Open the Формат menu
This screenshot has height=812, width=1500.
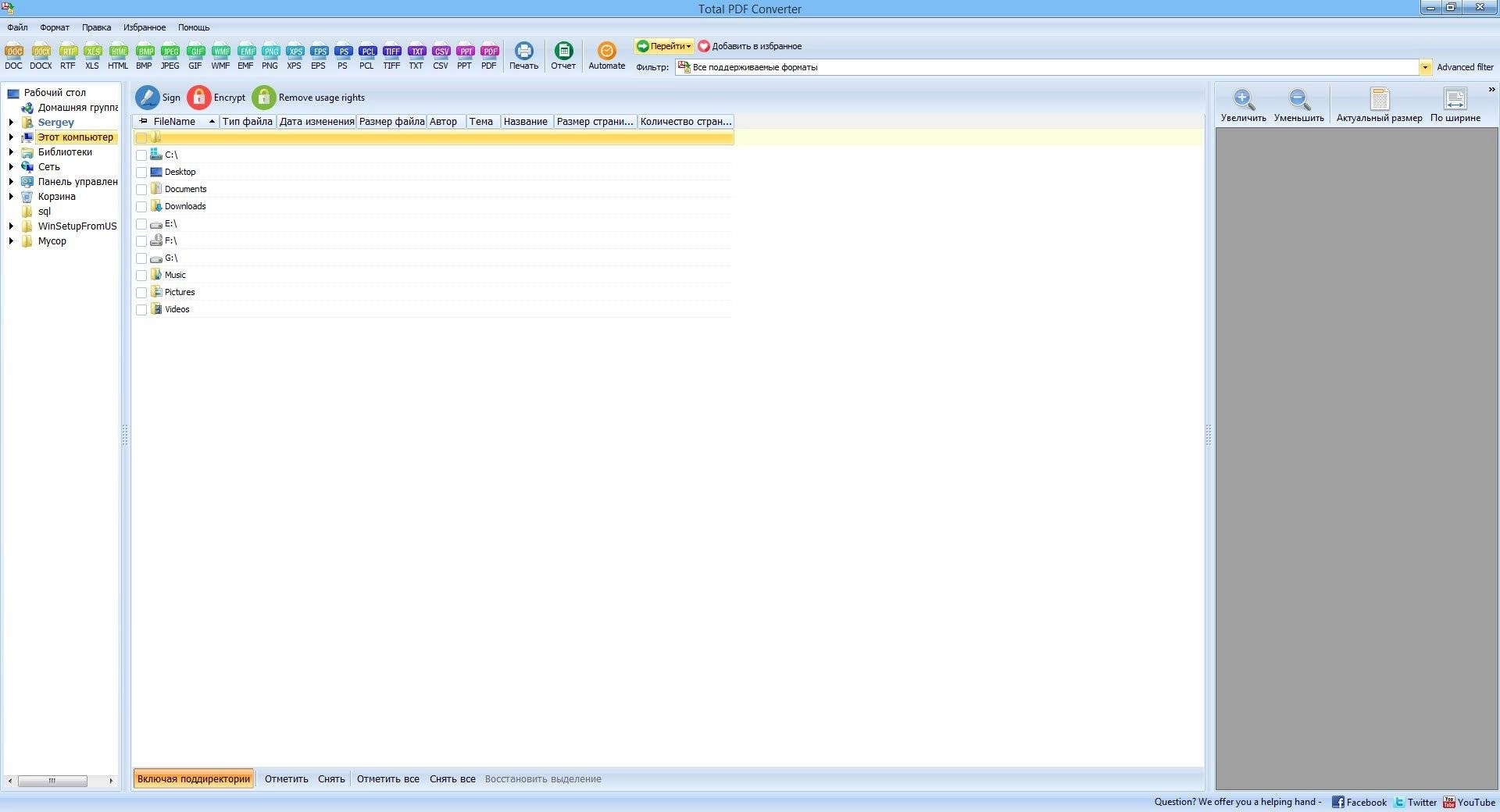55,27
